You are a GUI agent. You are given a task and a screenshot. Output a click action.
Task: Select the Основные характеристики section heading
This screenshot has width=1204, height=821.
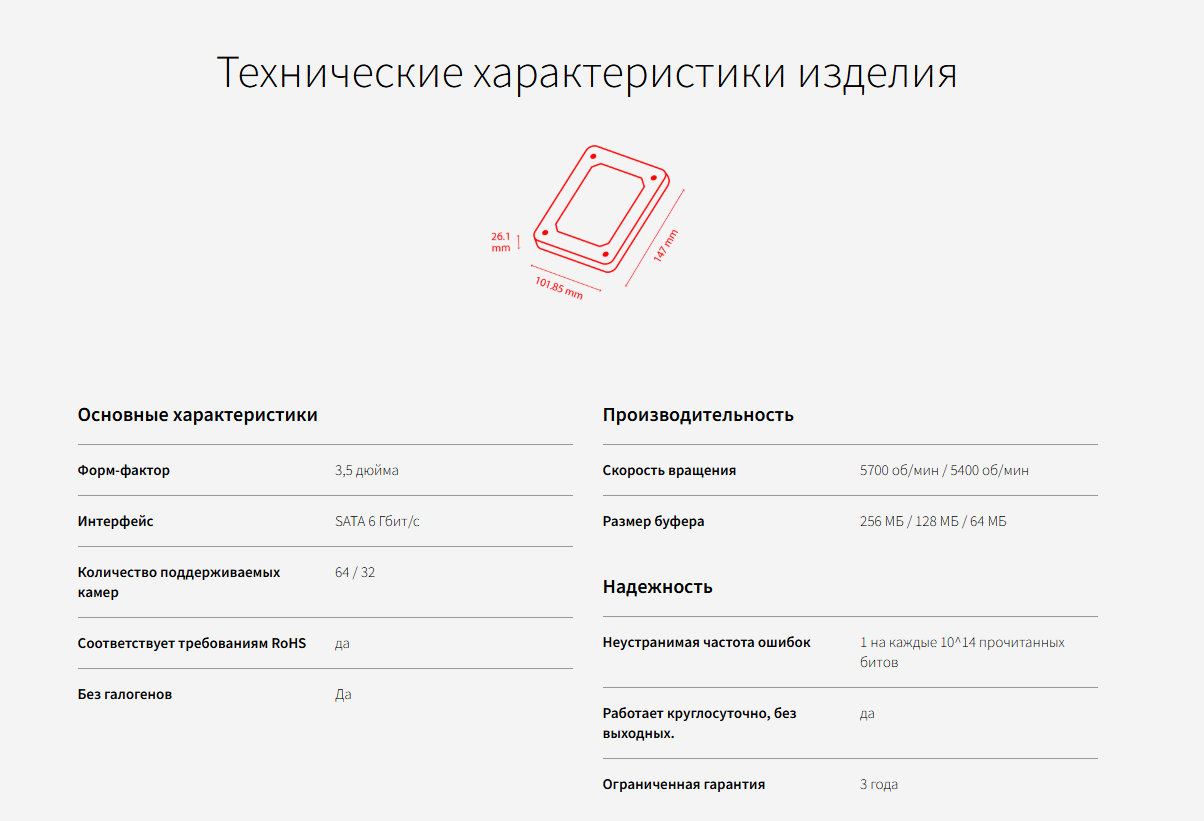click(x=198, y=414)
